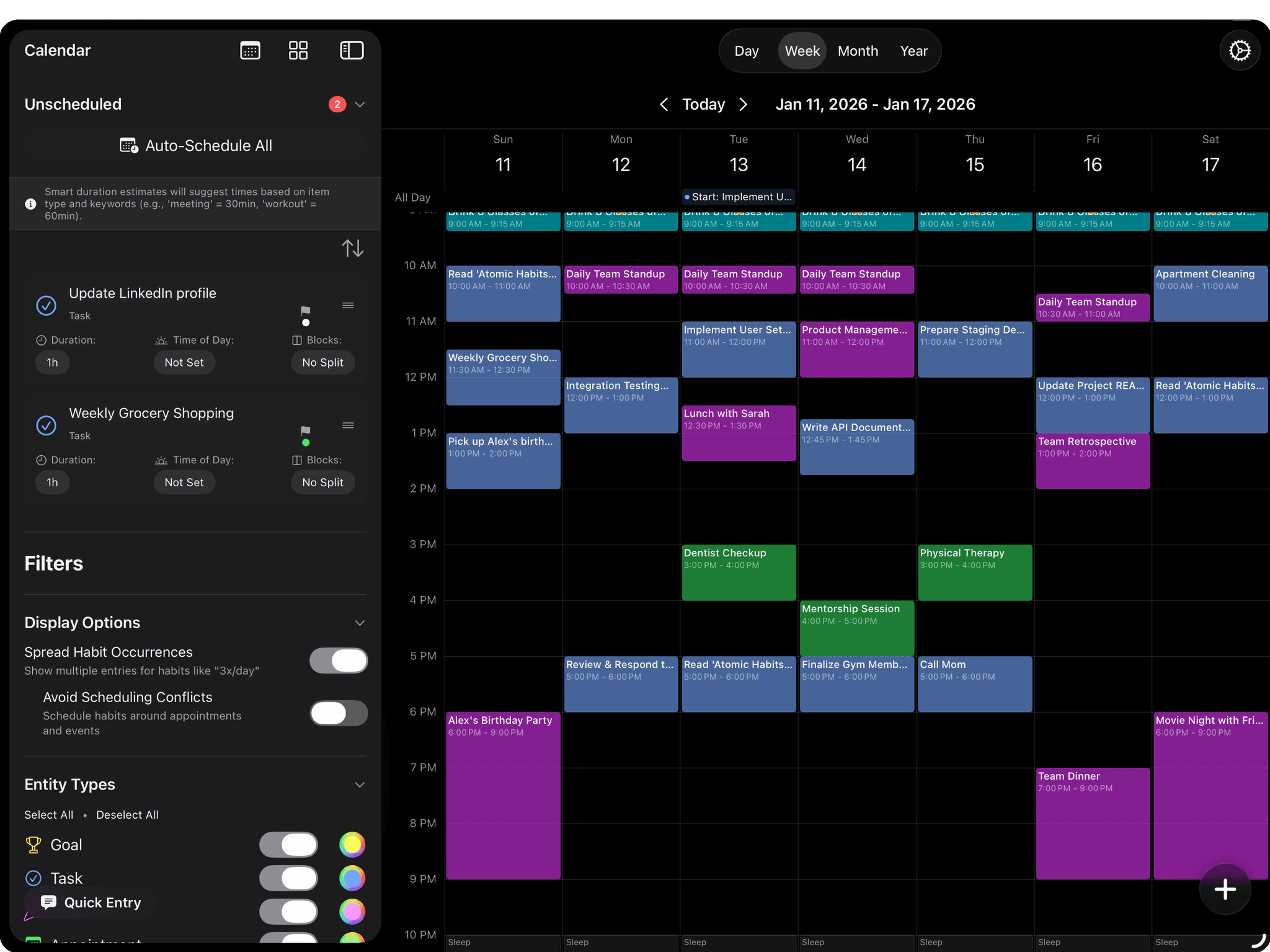Collapse the Display Options section

tap(360, 623)
